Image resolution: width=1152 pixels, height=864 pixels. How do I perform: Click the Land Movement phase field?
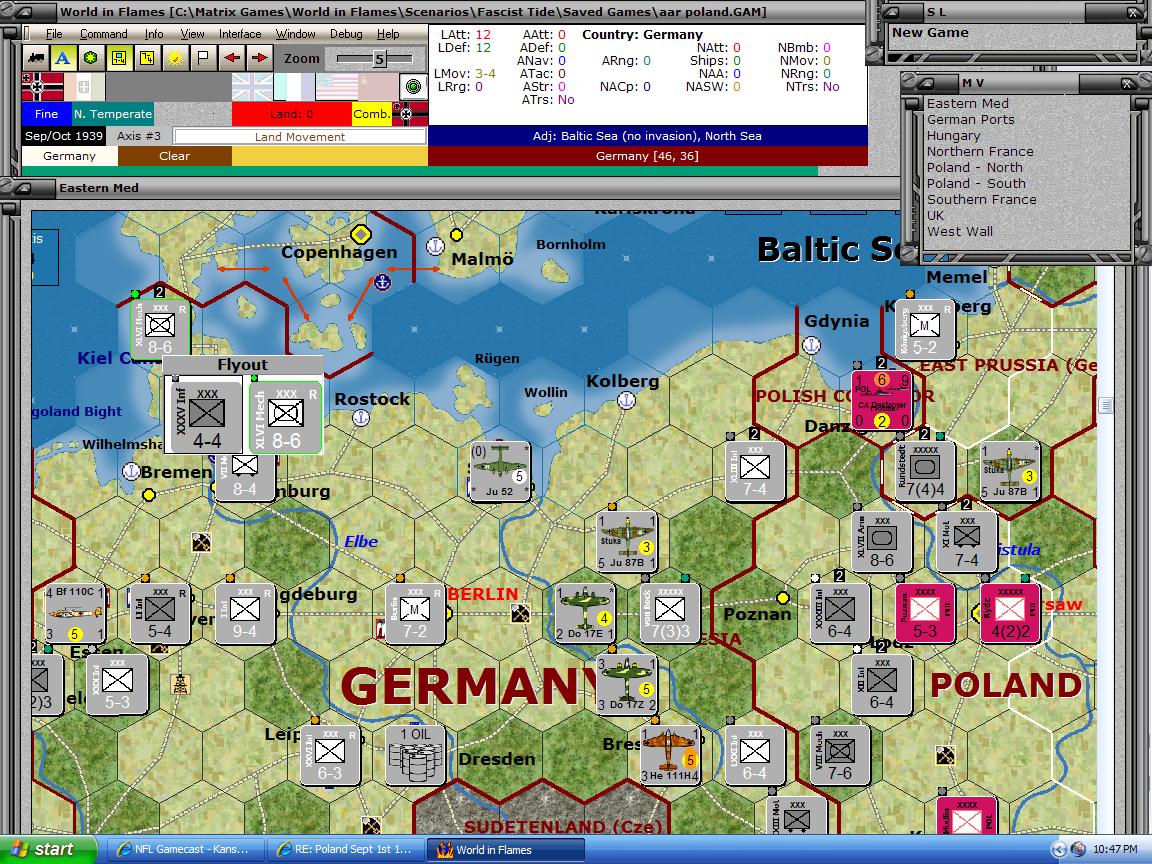pos(300,137)
